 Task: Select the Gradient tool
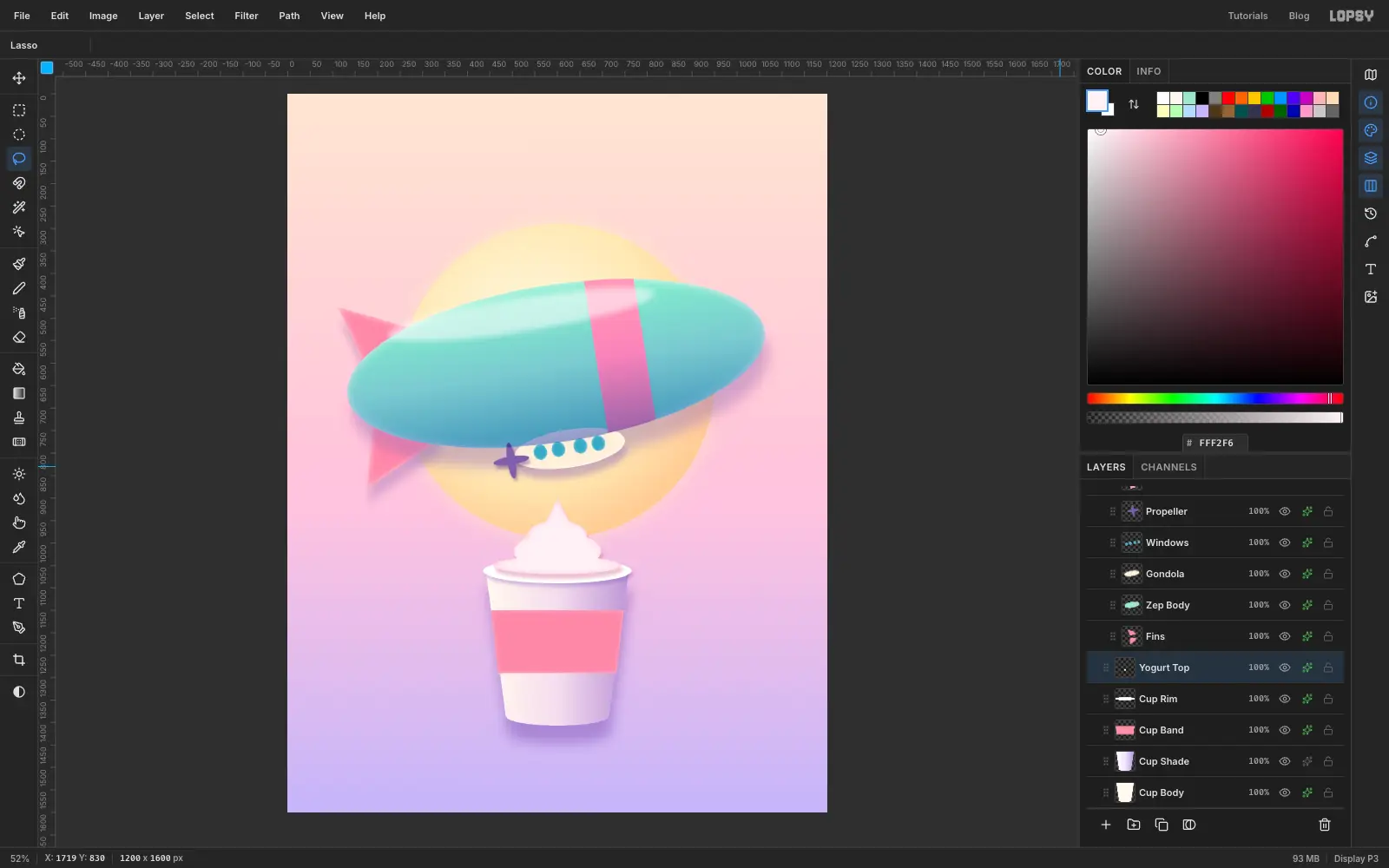[x=19, y=393]
